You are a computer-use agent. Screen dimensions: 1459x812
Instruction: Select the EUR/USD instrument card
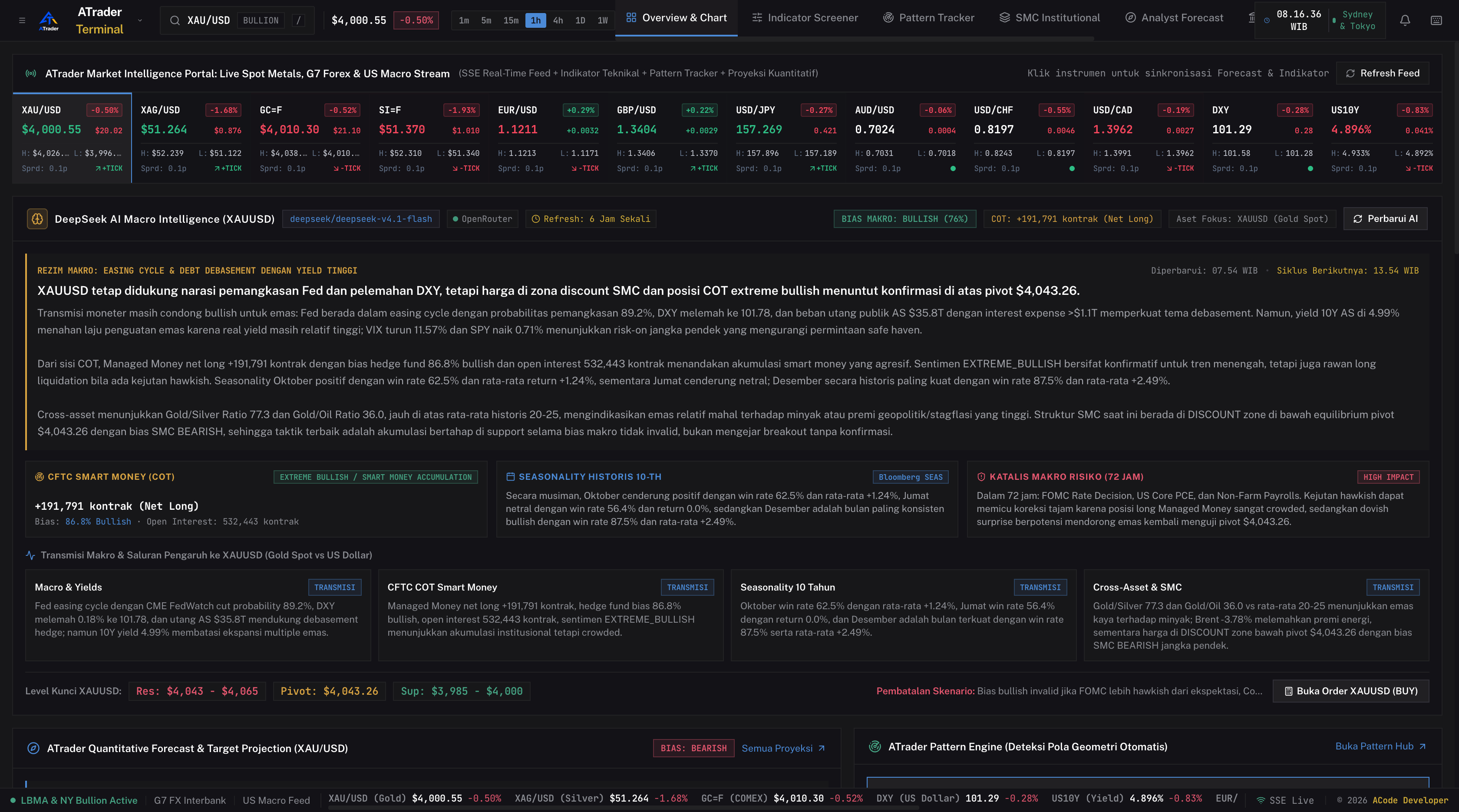click(x=548, y=138)
